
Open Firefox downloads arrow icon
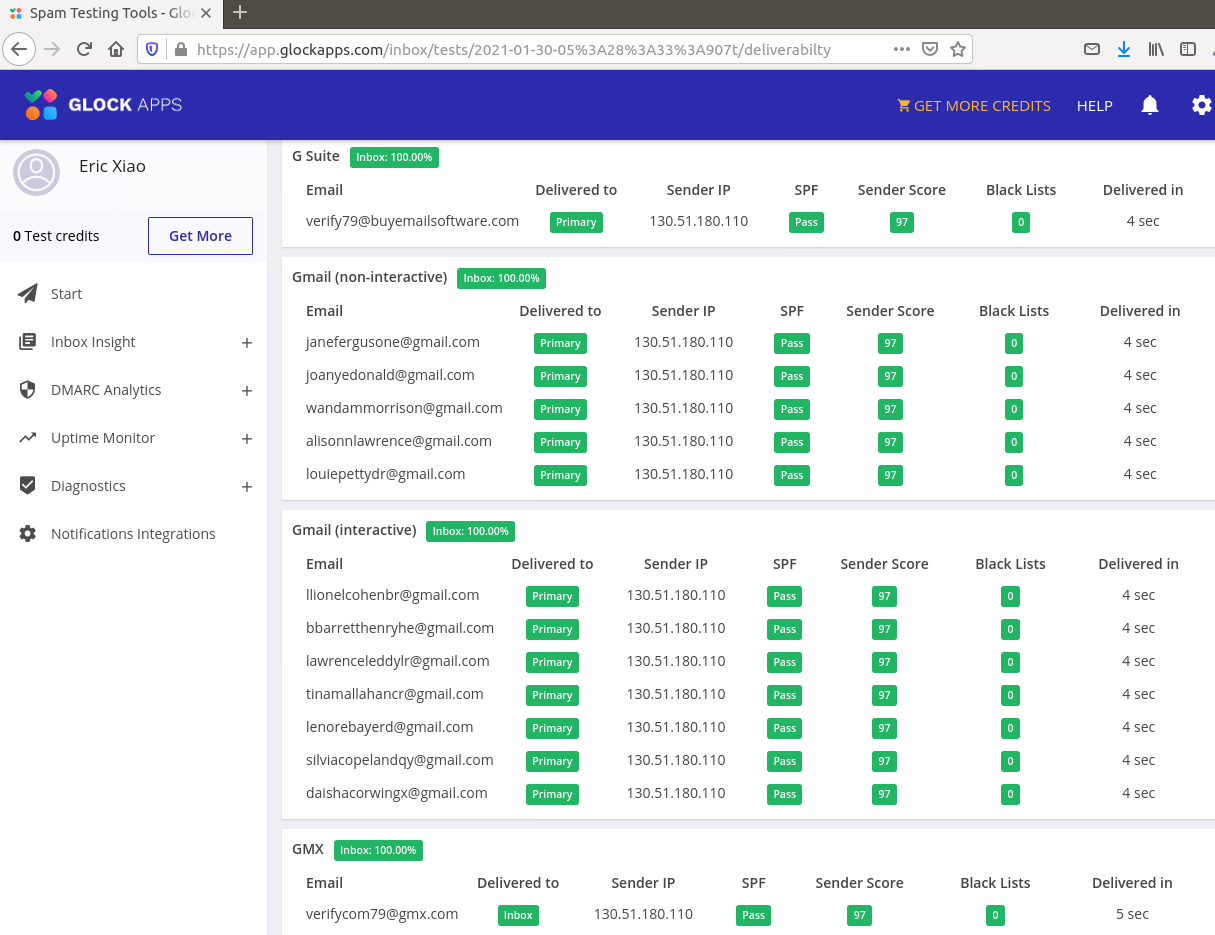tap(1123, 49)
